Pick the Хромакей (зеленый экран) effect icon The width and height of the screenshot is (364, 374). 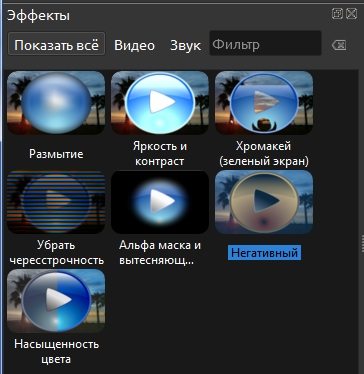(264, 103)
